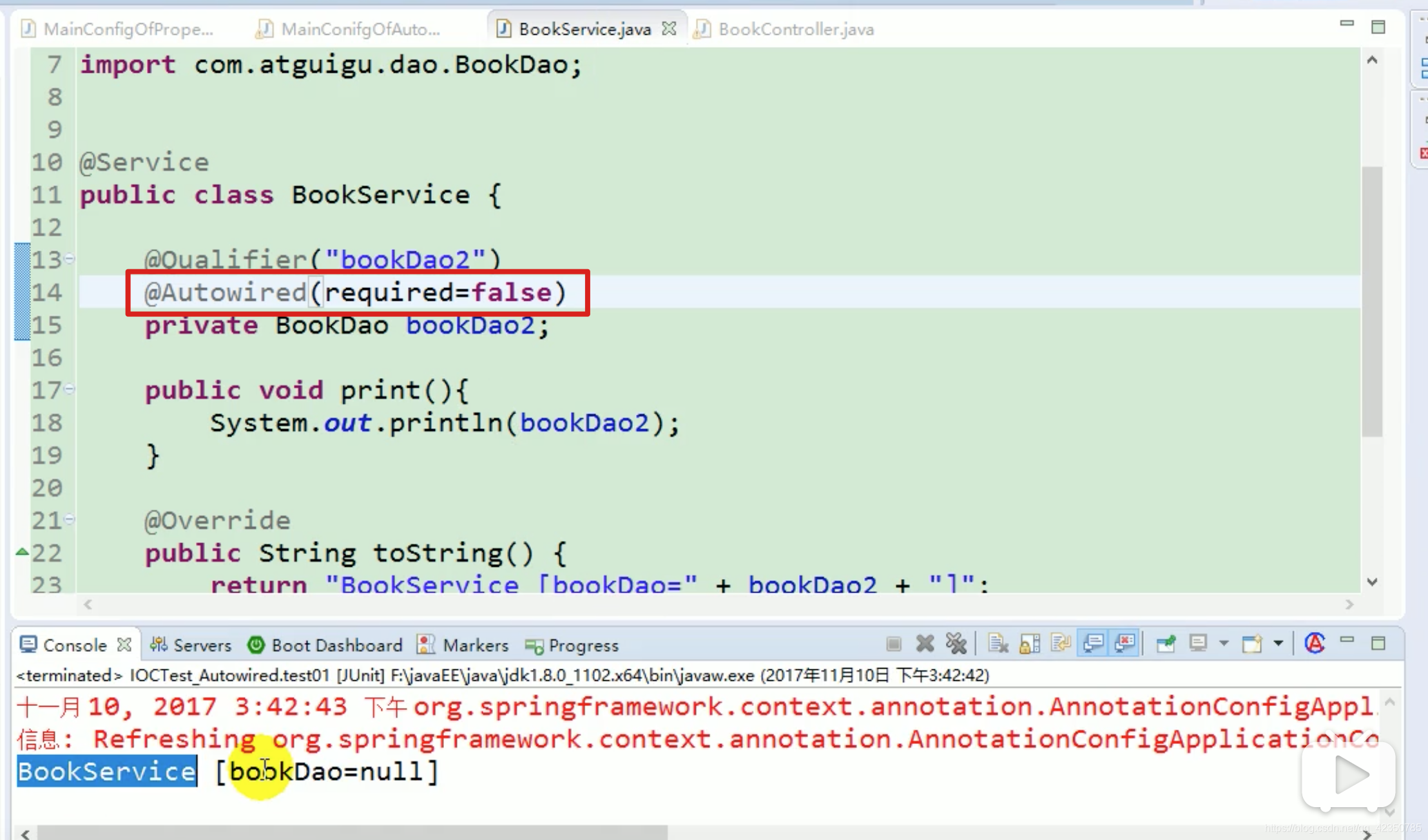Image resolution: width=1428 pixels, height=840 pixels.
Task: Switch to MainConfigOfPrope... editor tab
Action: [117, 29]
